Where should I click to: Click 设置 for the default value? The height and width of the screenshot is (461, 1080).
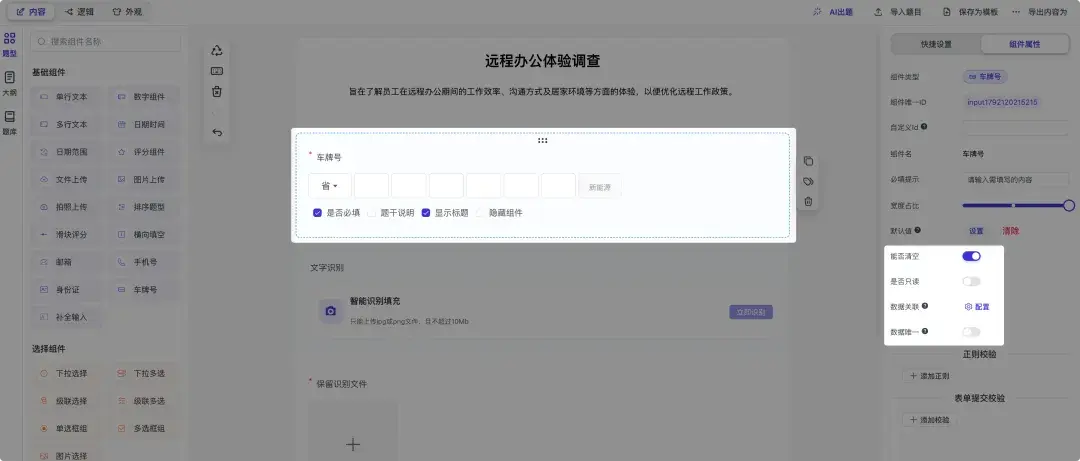pyautogui.click(x=976, y=231)
